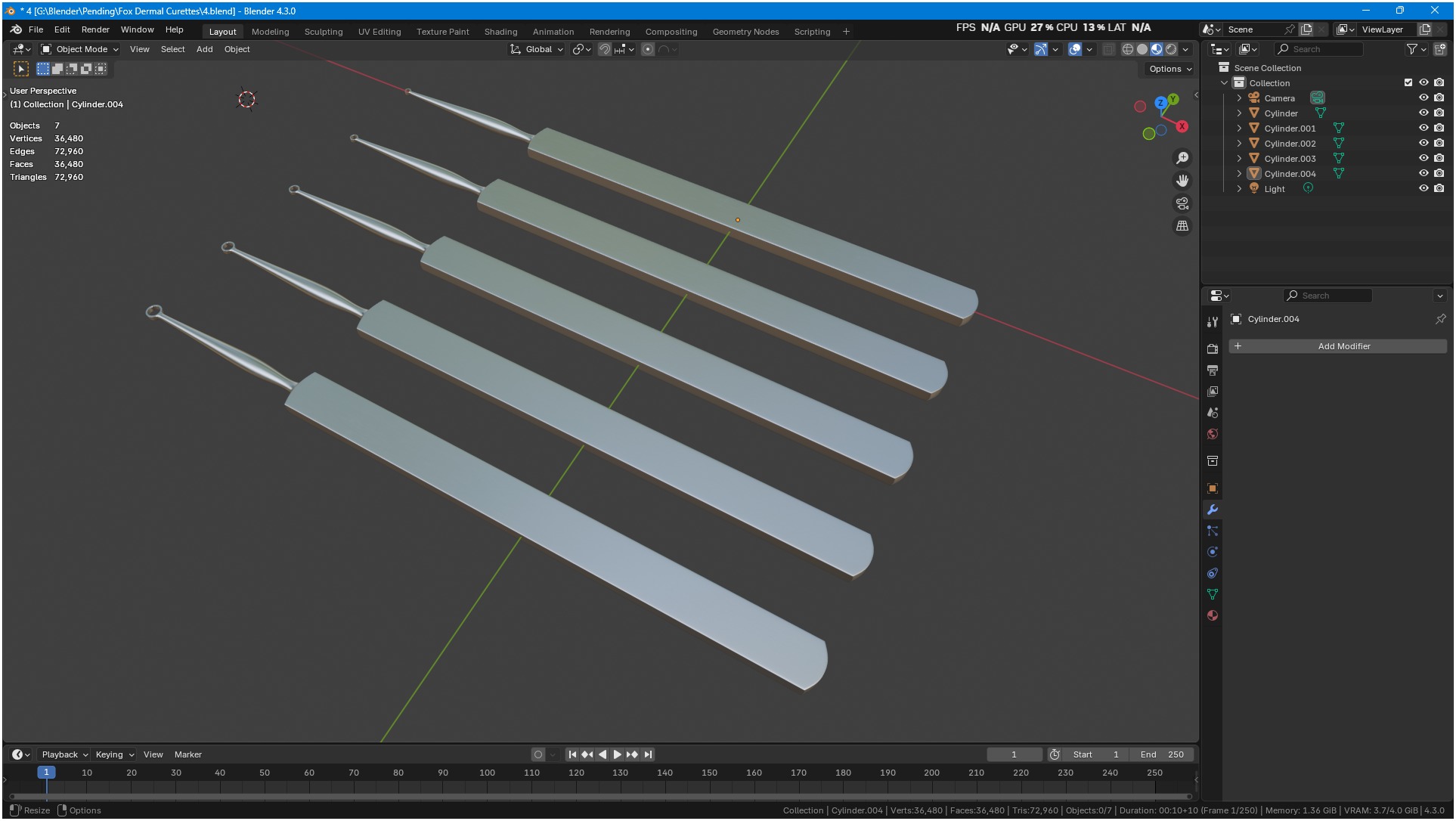The height and width of the screenshot is (821, 1456).
Task: Select wireframe viewport shading
Action: [1128, 49]
